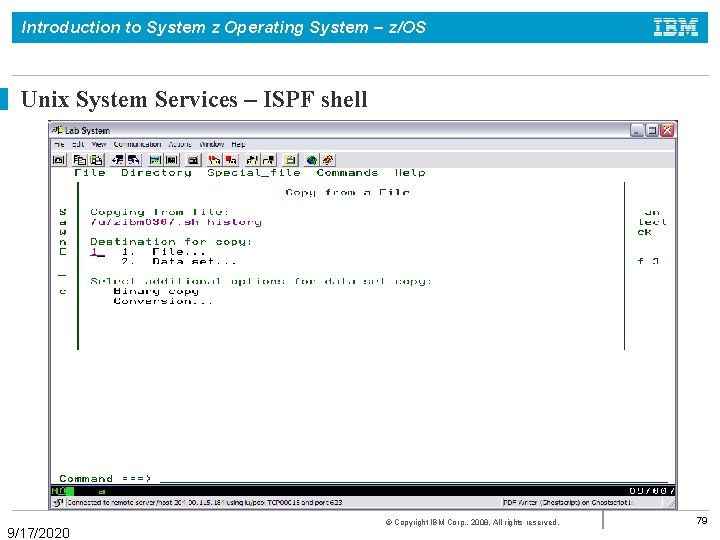Screen dimensions: 720x540
Task: Select option 1. File...
Action: [x=163, y=252]
